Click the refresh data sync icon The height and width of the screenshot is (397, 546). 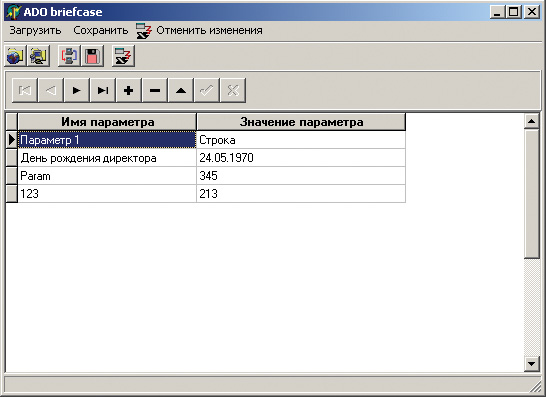coord(69,56)
